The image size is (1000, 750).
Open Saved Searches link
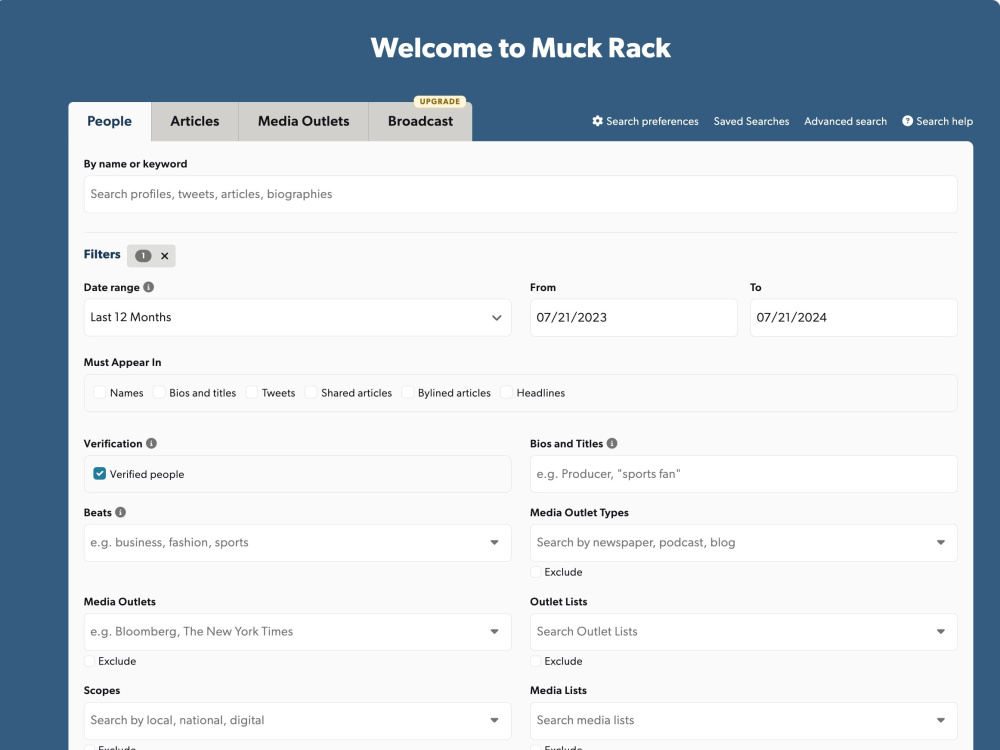(x=751, y=121)
